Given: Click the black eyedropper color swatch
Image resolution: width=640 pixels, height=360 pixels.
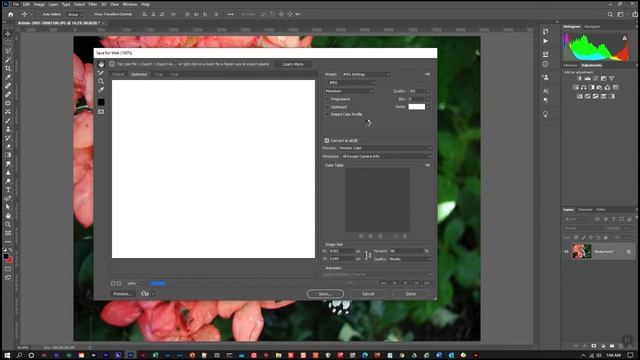Looking at the screenshot, I should [101, 102].
